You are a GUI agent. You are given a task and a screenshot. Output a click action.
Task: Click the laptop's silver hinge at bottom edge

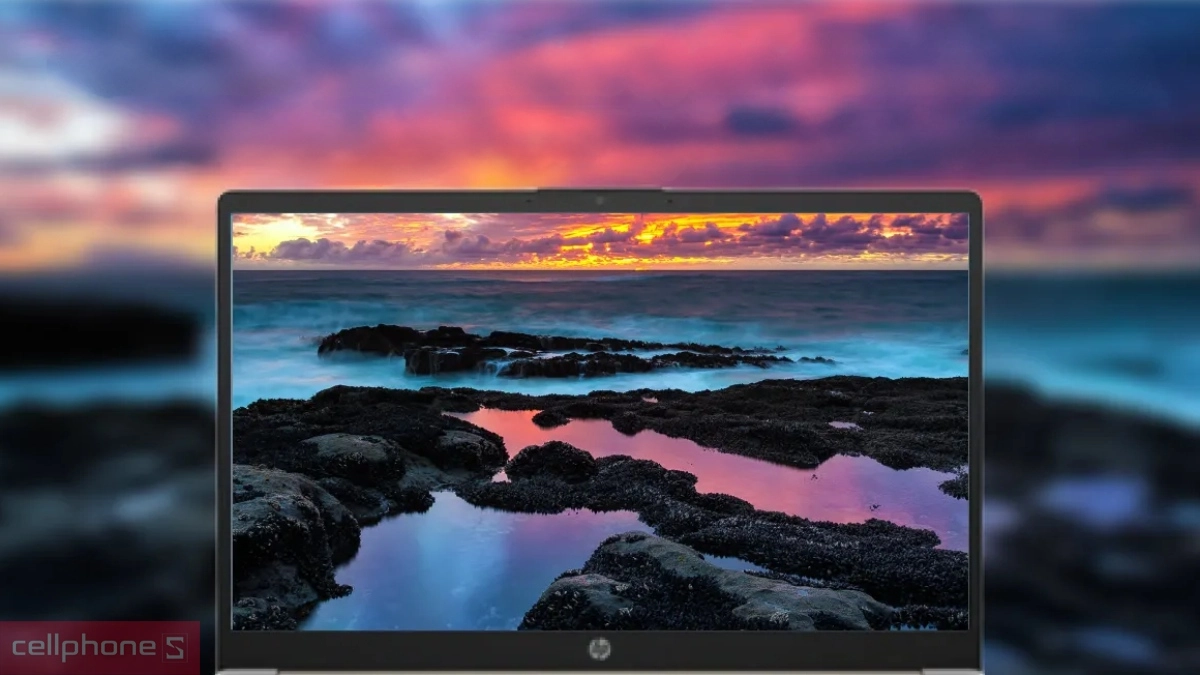tap(600, 671)
